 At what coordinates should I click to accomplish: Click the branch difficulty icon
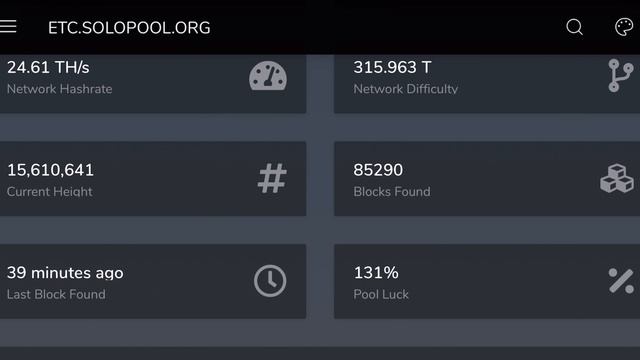click(620, 76)
